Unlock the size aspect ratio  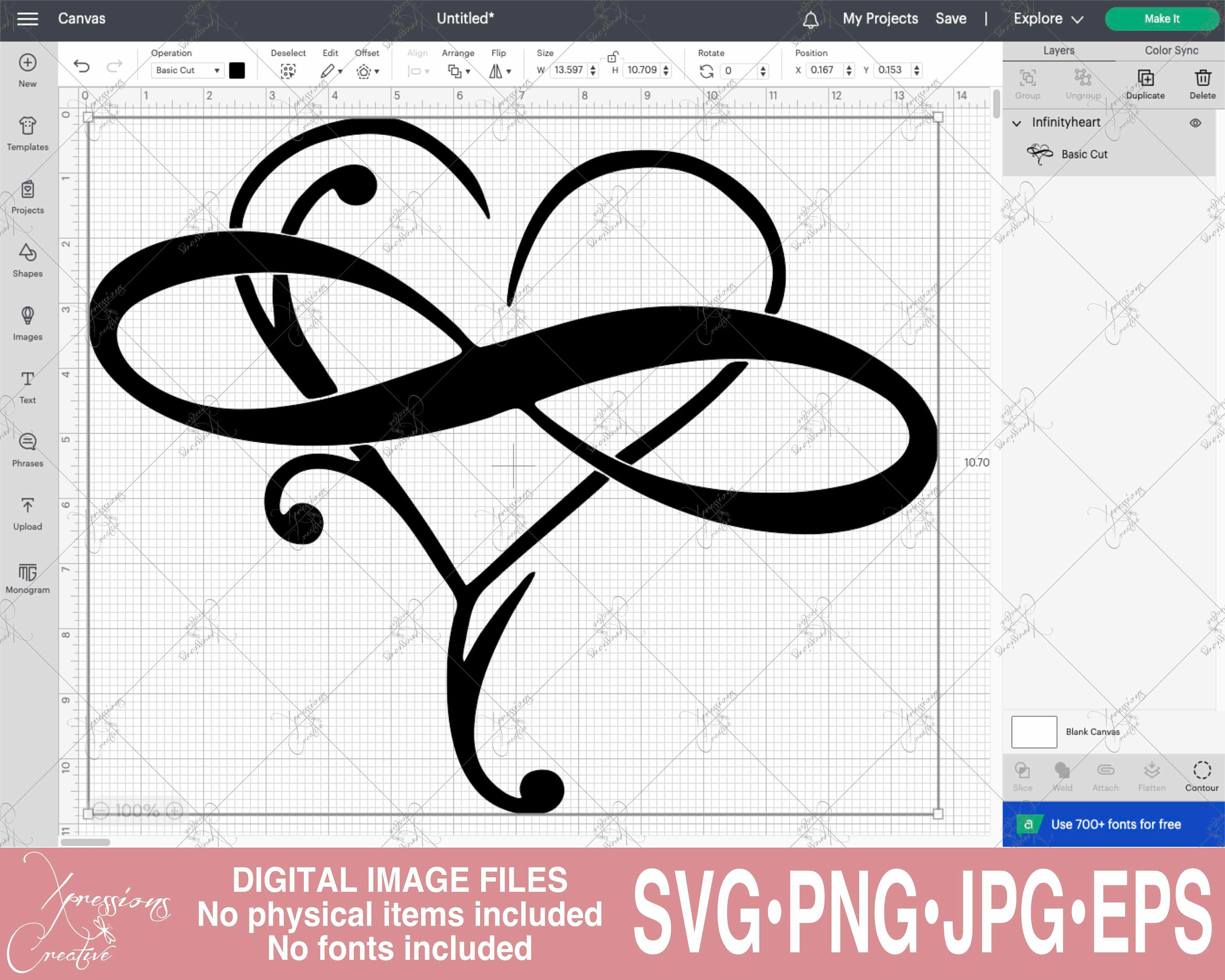pos(612,58)
